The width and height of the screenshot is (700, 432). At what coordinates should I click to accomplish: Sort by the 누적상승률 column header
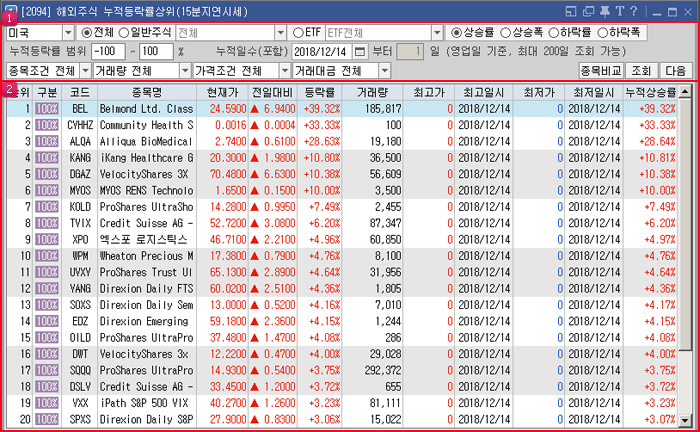pos(650,92)
